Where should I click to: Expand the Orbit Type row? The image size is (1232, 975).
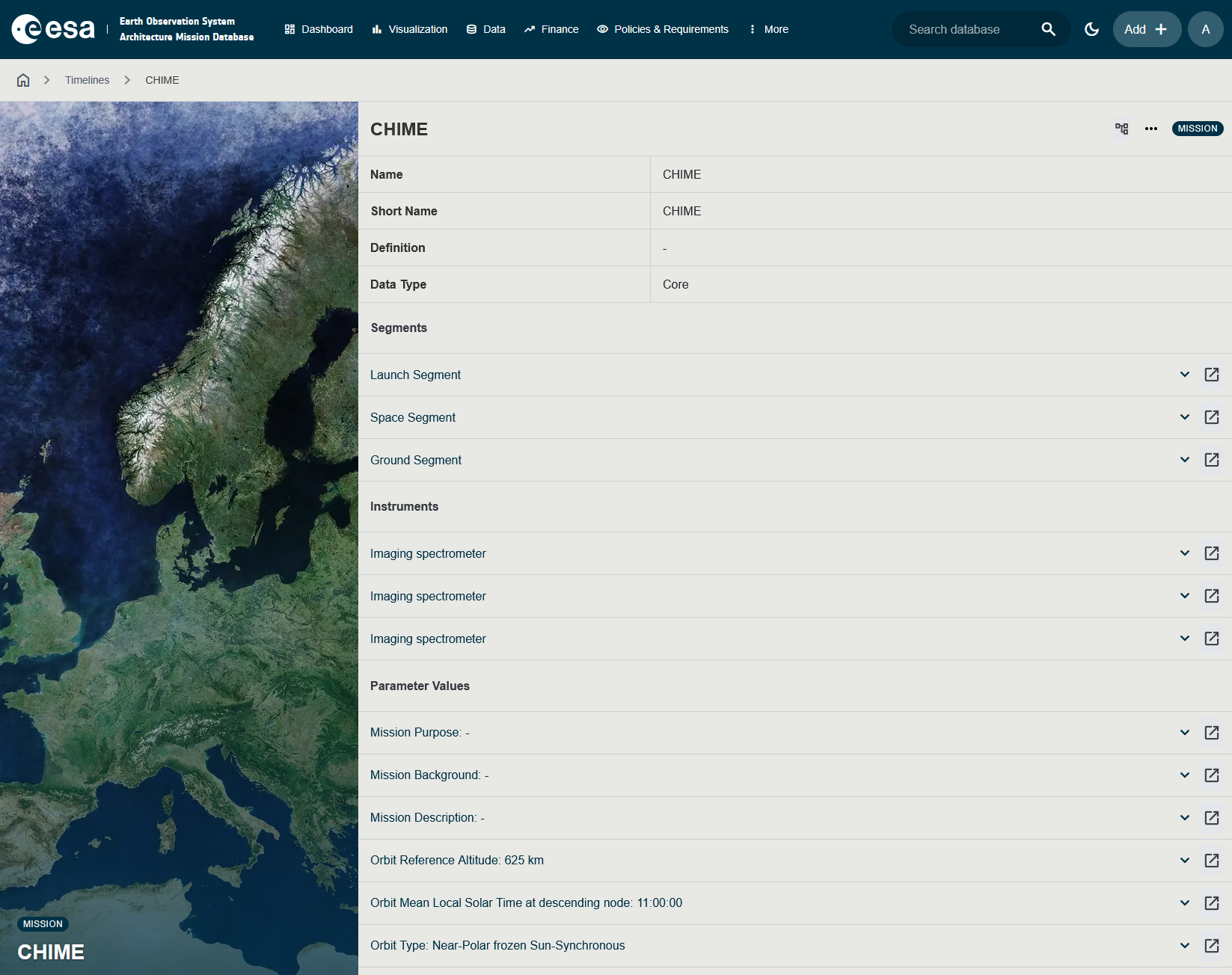[1185, 946]
